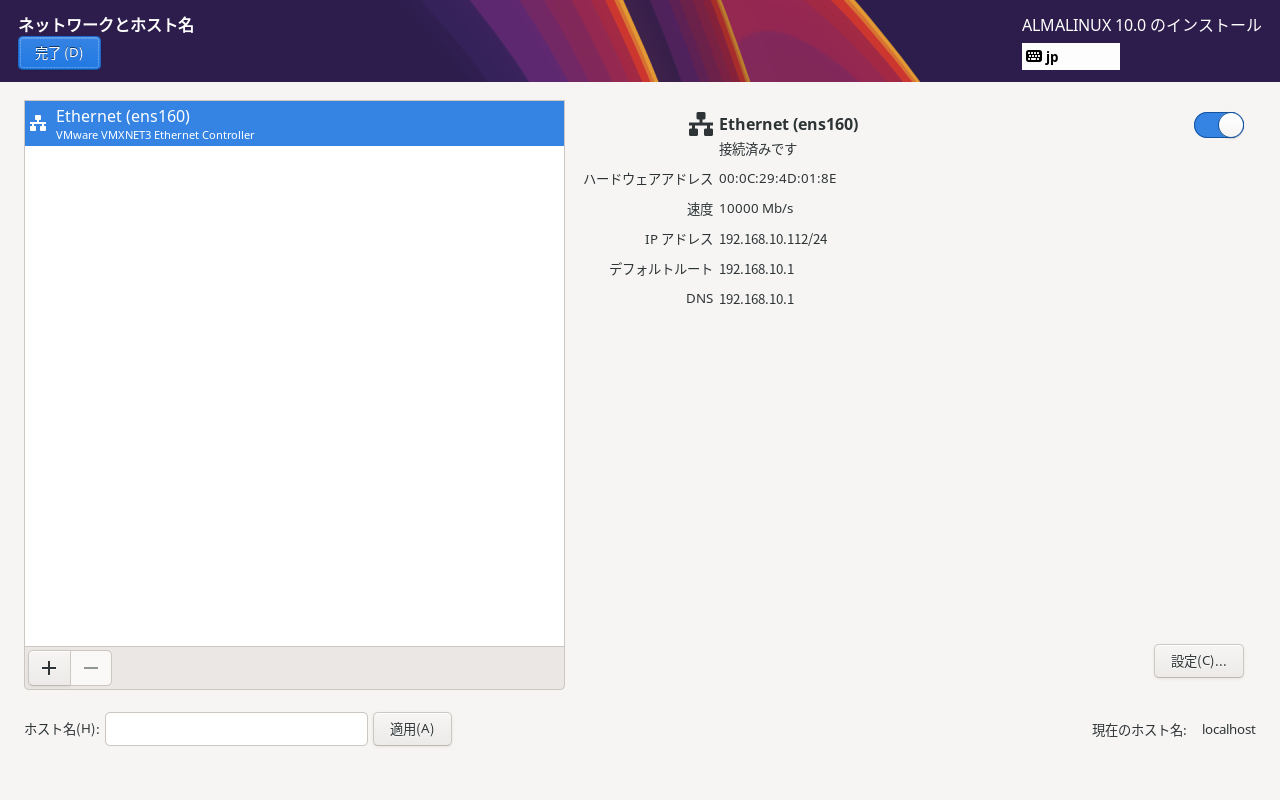
Task: Click the DNS label in details
Action: [699, 299]
